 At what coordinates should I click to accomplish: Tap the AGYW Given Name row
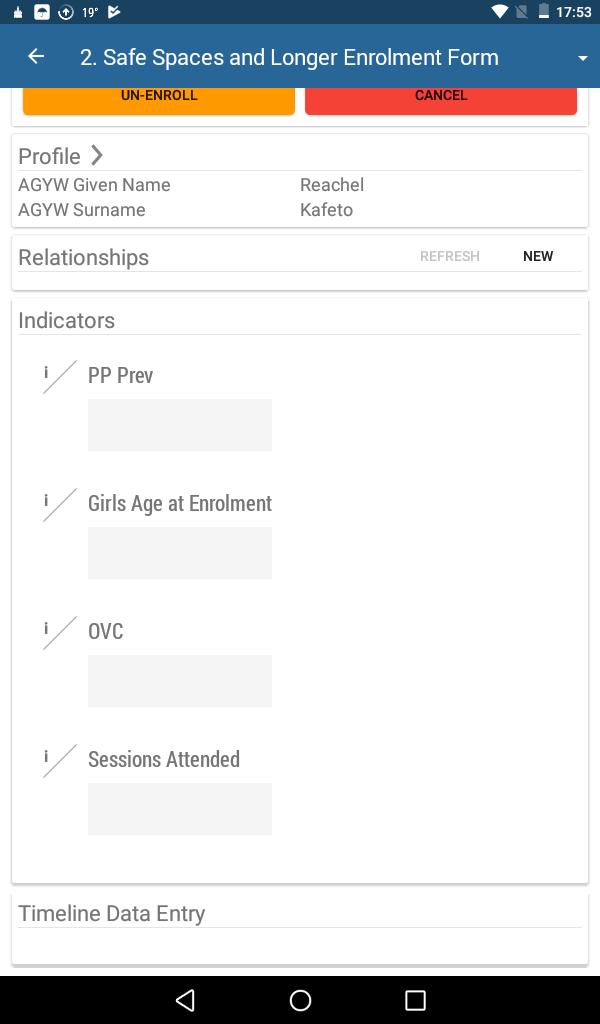pos(300,185)
